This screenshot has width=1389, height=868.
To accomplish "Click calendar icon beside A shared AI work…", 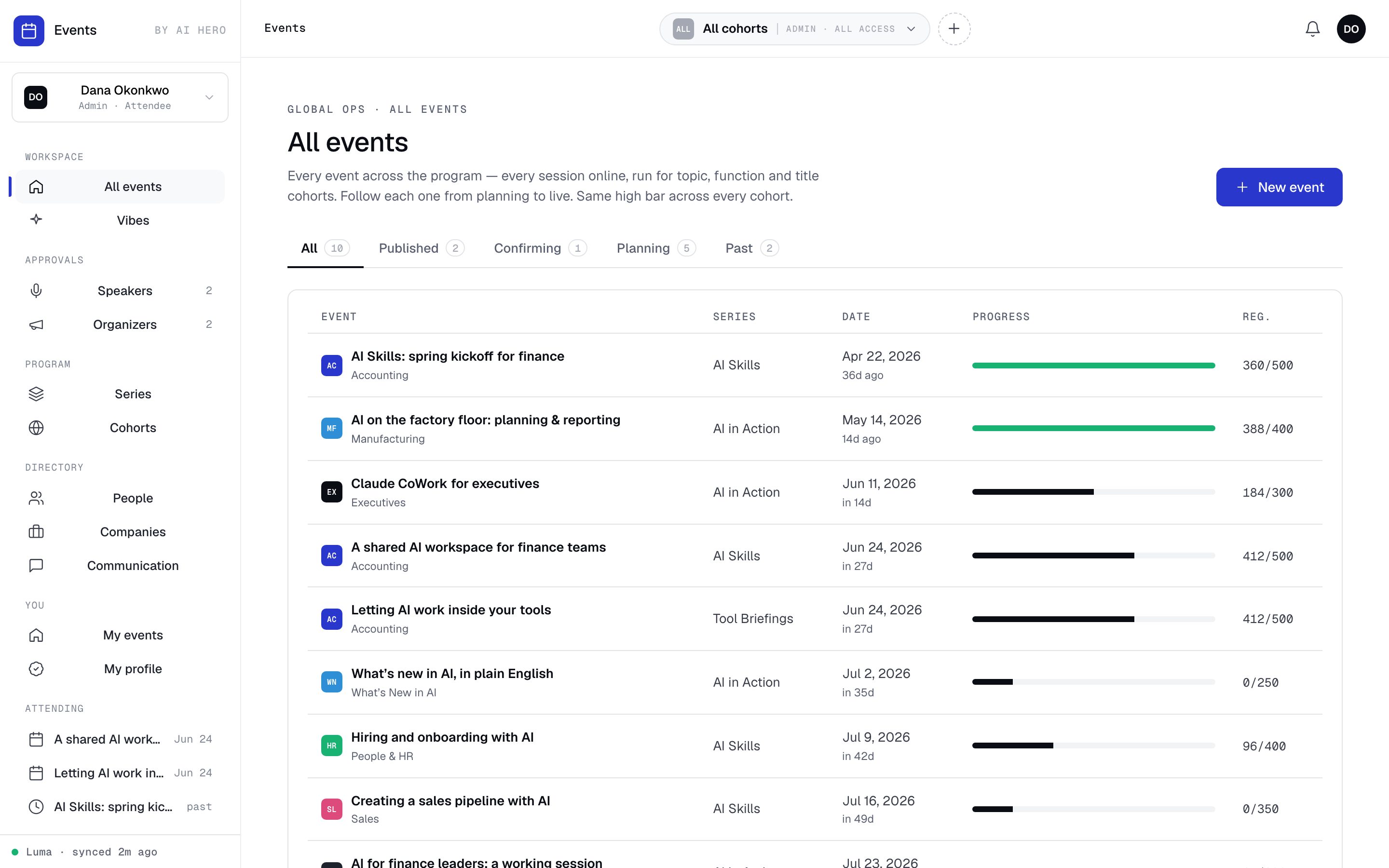I will [36, 739].
